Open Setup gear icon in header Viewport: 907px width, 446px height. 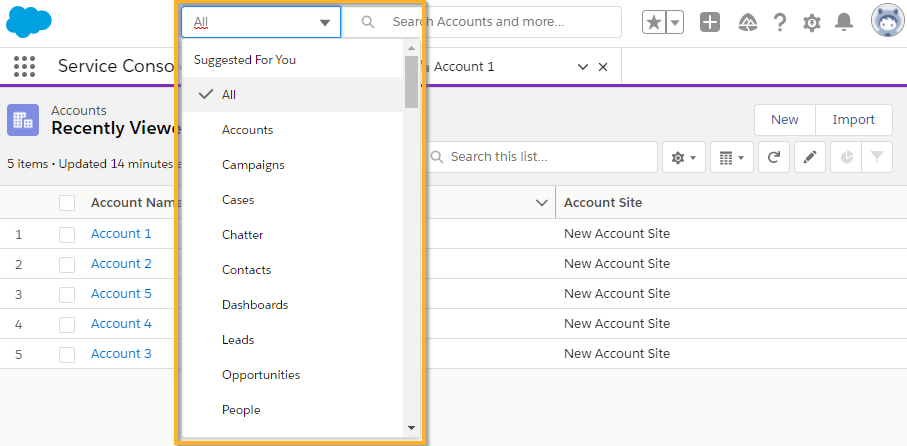point(812,22)
